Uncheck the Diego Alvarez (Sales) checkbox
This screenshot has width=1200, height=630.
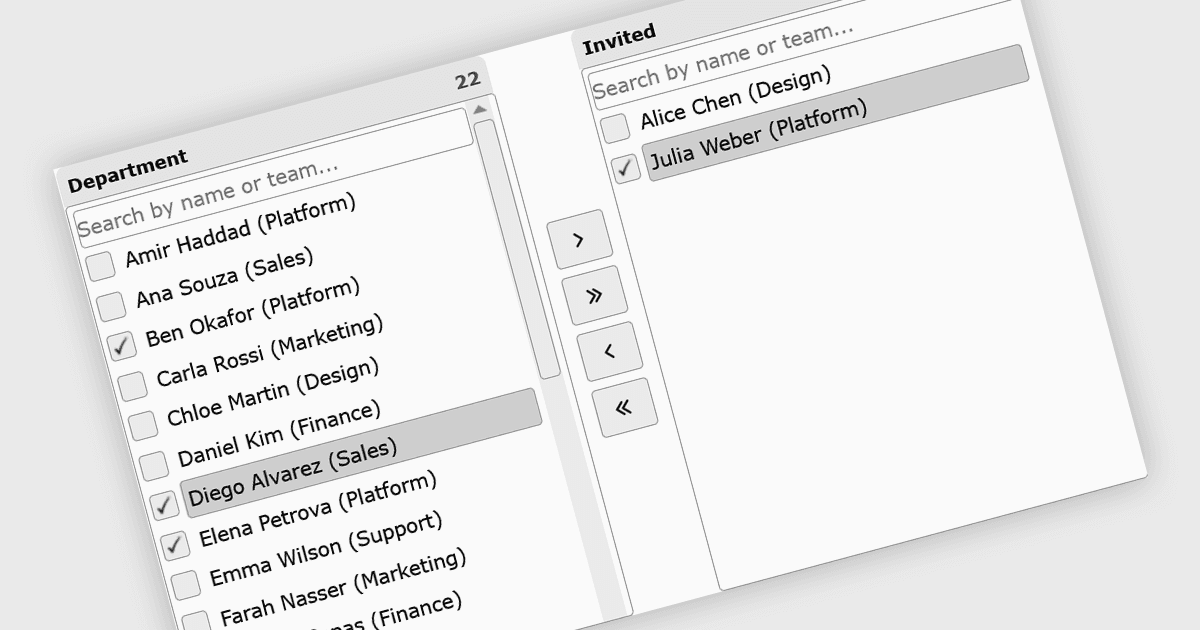coord(165,506)
